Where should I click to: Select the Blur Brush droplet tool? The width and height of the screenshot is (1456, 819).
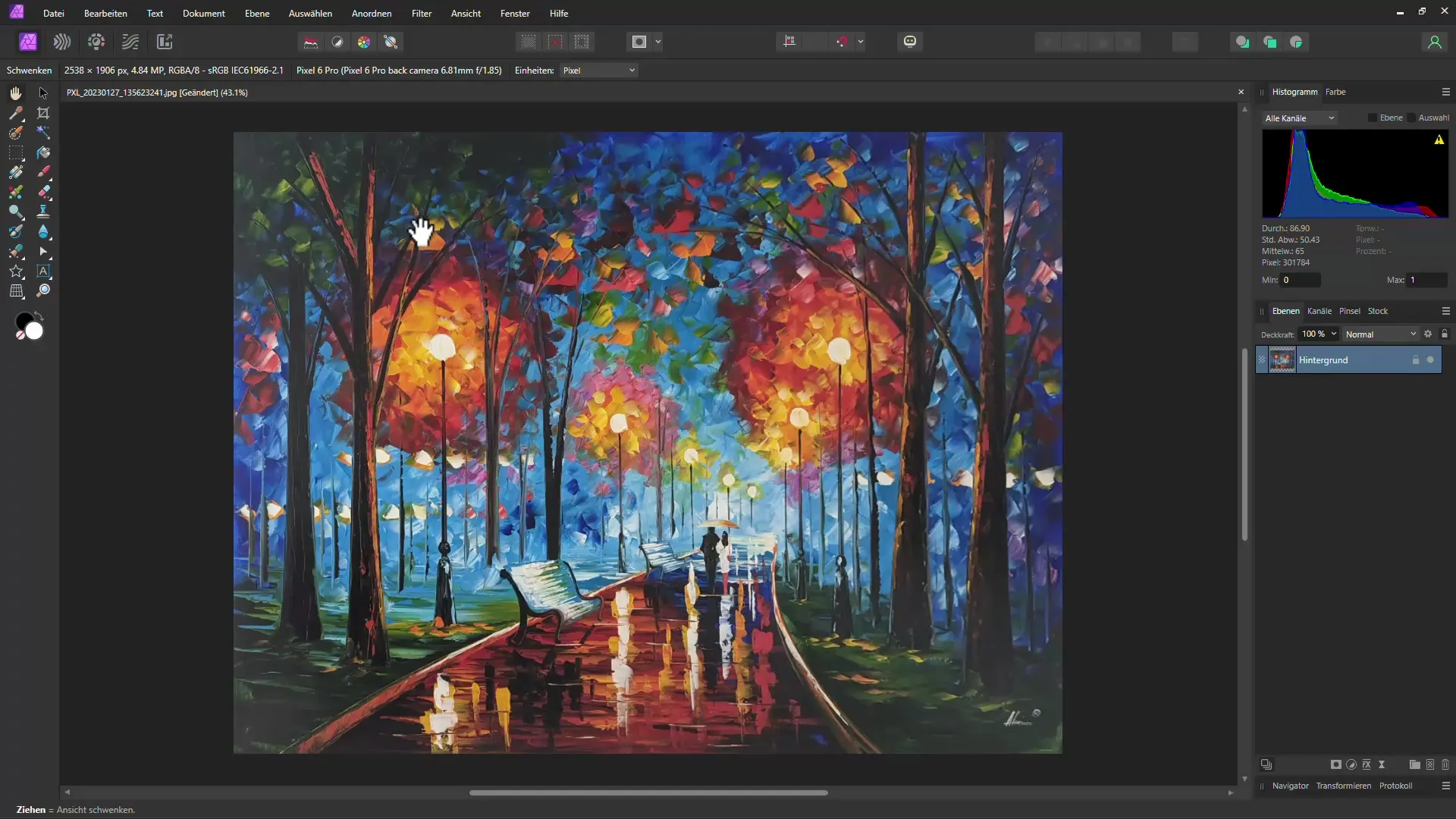[43, 231]
